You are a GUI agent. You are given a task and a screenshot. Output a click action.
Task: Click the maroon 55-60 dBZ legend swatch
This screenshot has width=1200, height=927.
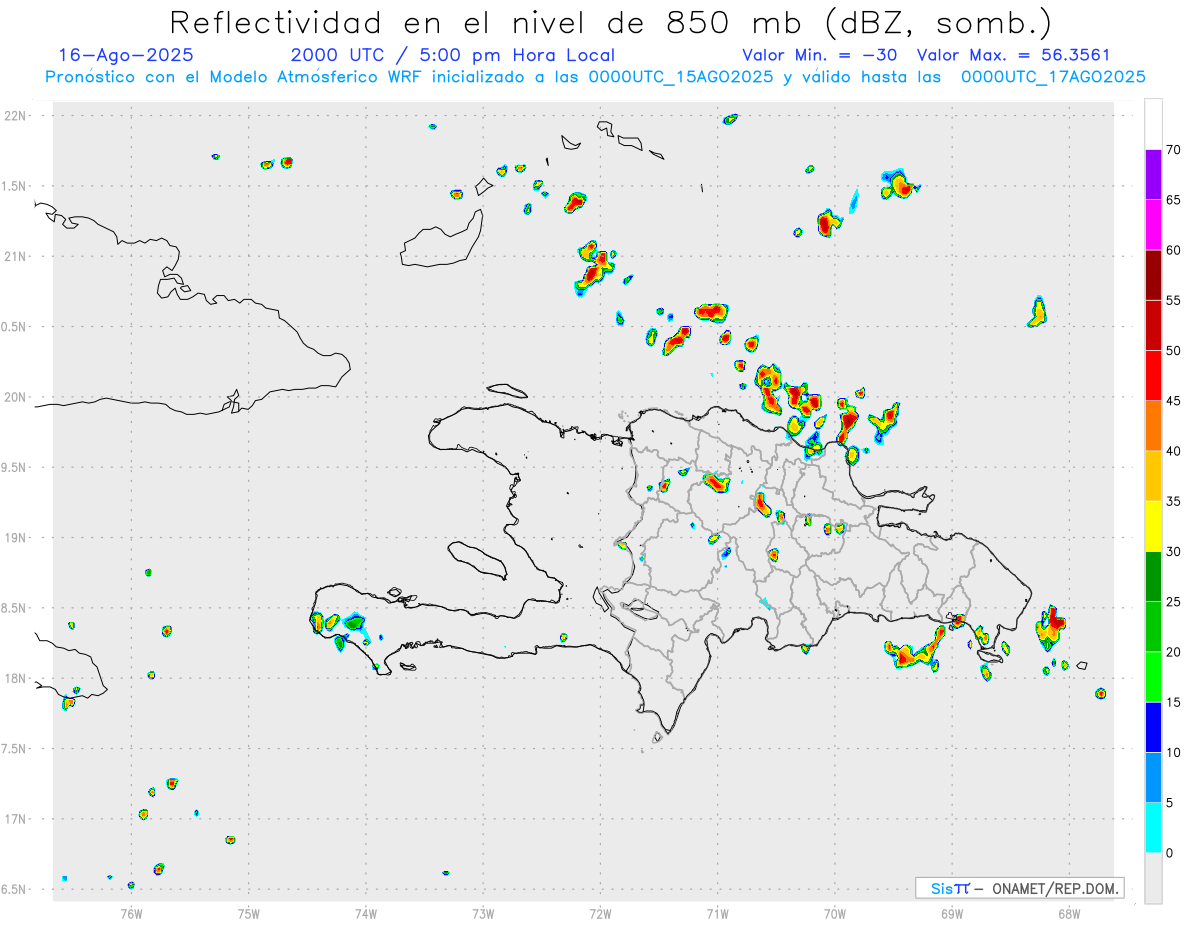(x=1153, y=274)
